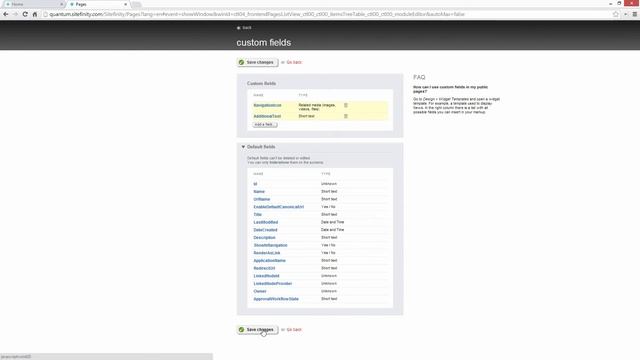640x360 pixels.
Task: Click the top Go back link
Action: tap(294, 62)
